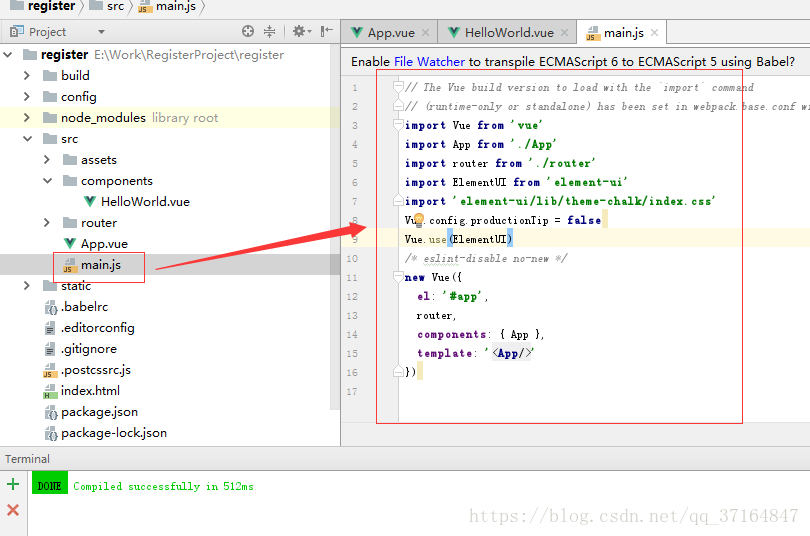Fold the import block at line 3
This screenshot has height=536, width=810.
398,124
